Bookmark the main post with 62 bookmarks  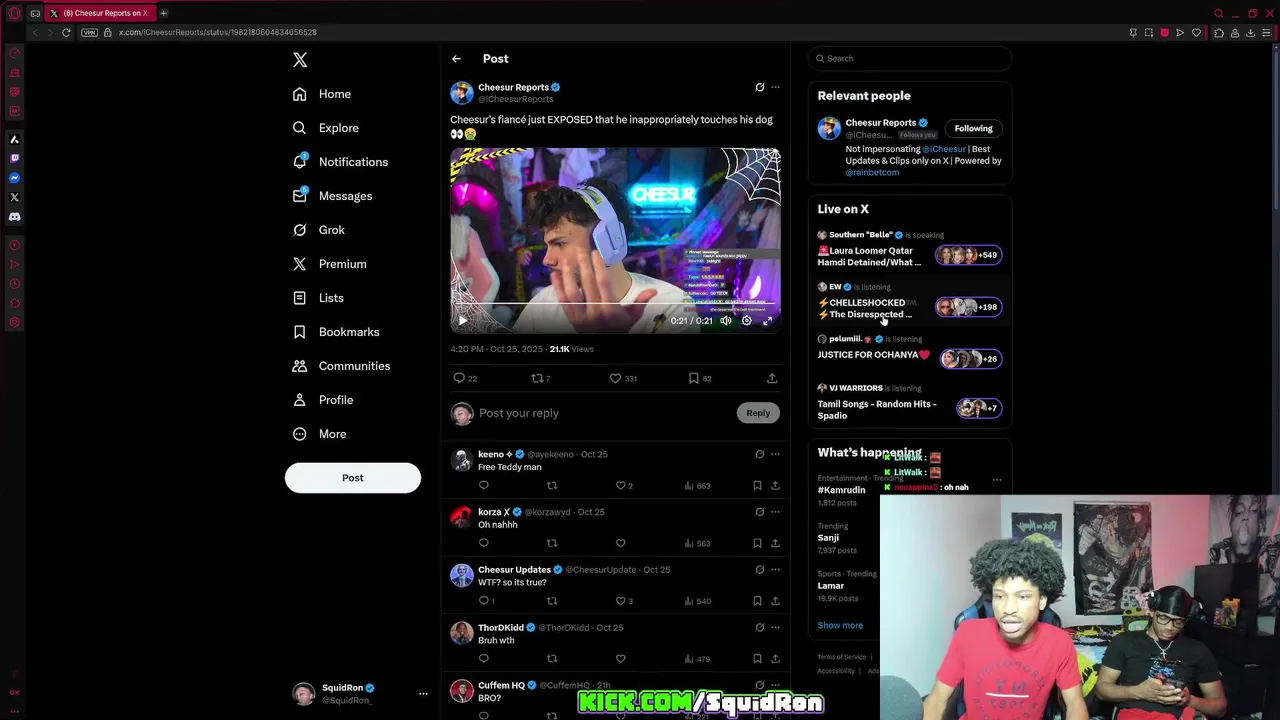pyautogui.click(x=700, y=378)
